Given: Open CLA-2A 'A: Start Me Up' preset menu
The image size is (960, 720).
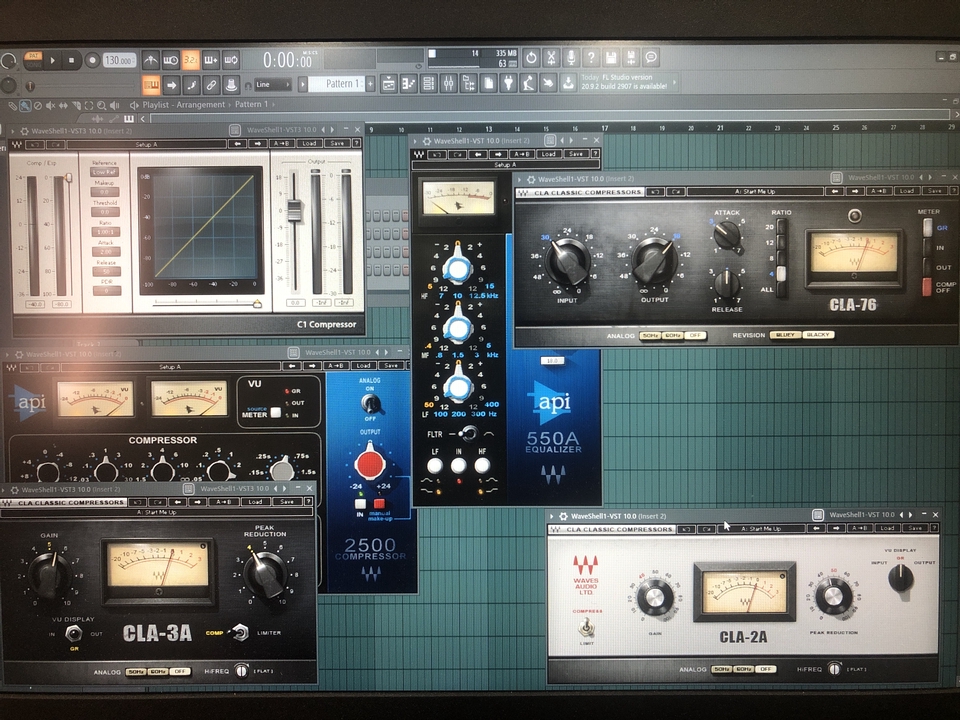Looking at the screenshot, I should point(761,528).
